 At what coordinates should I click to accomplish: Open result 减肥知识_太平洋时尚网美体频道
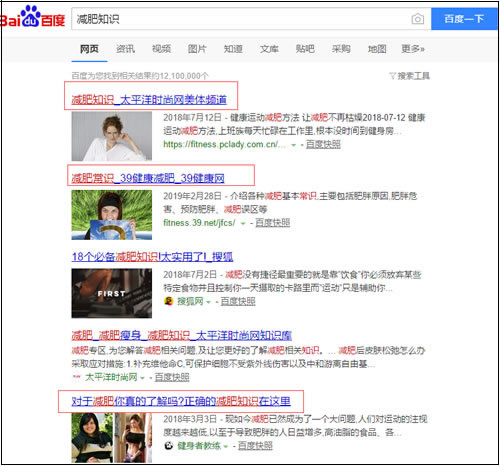tap(149, 99)
